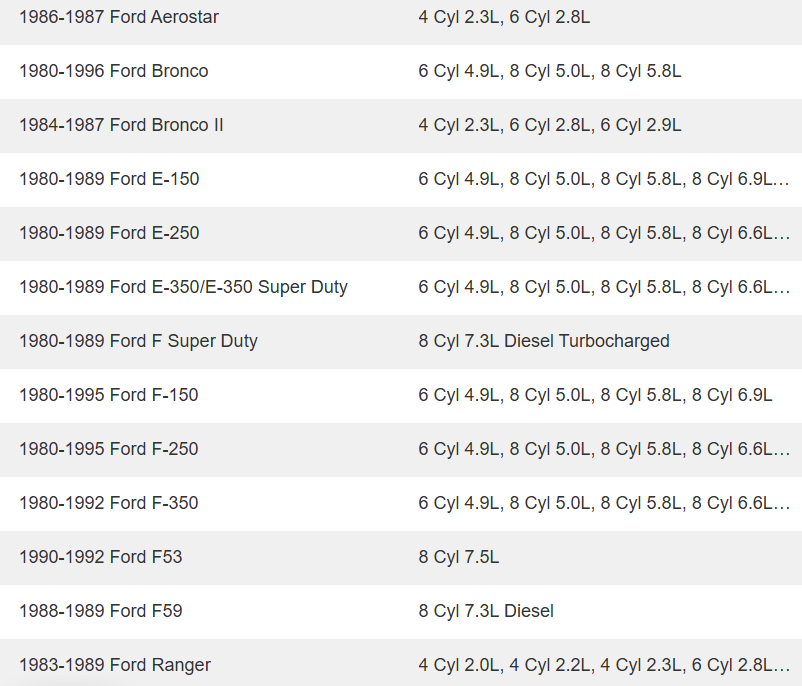The height and width of the screenshot is (686, 802).
Task: Click the truncated engine list for Ford F-250
Action: [x=604, y=449]
